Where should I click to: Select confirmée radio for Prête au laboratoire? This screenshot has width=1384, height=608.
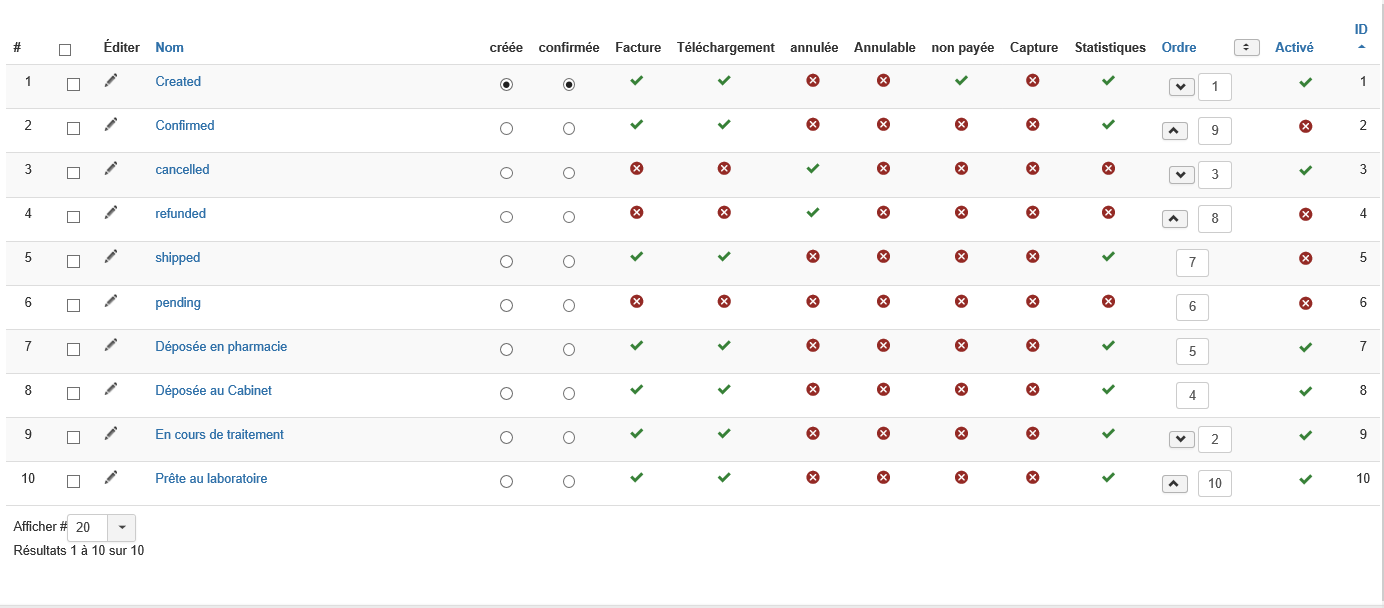tap(569, 481)
